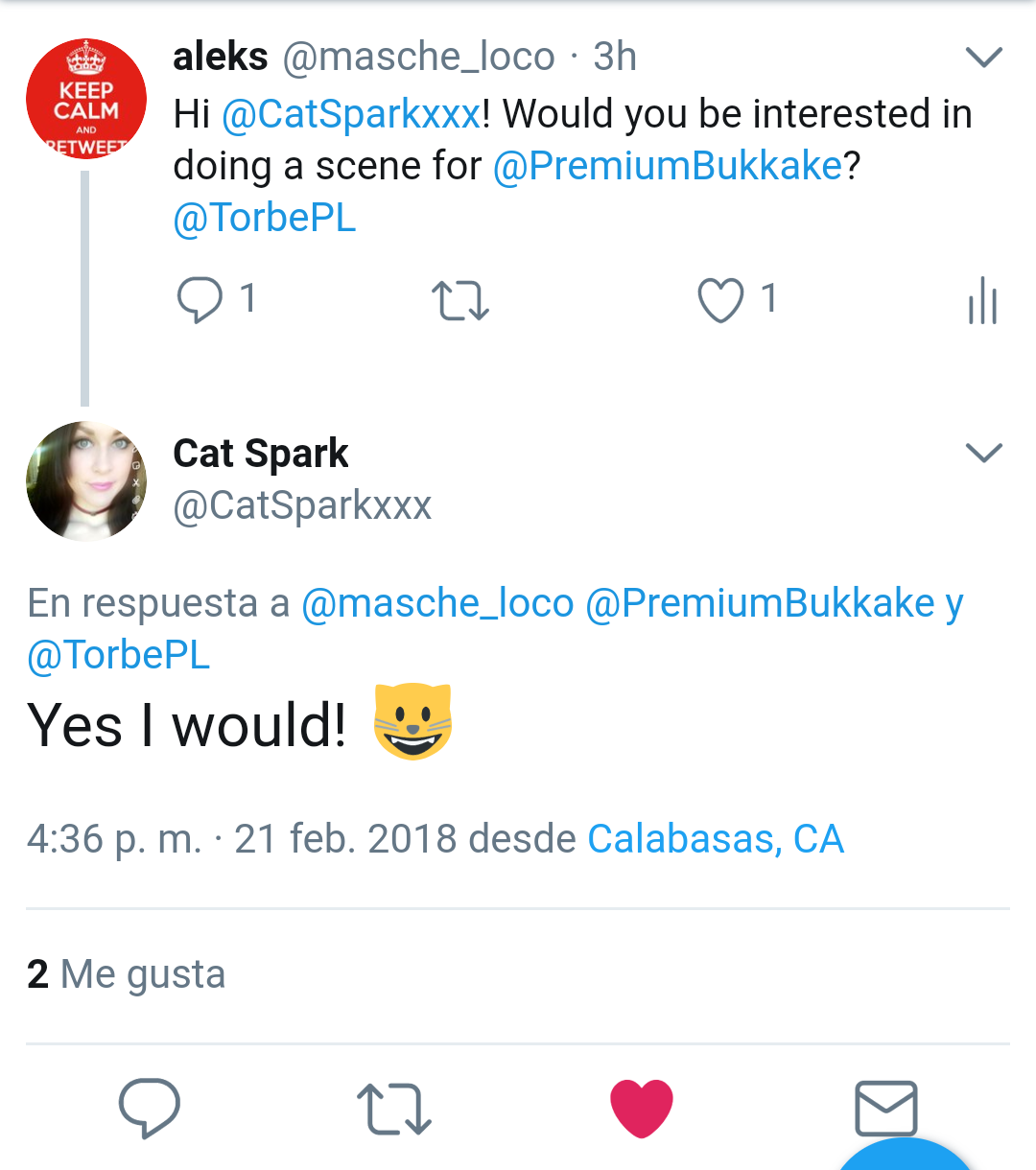
Task: Retweet aleks's original tweet
Action: click(x=460, y=300)
